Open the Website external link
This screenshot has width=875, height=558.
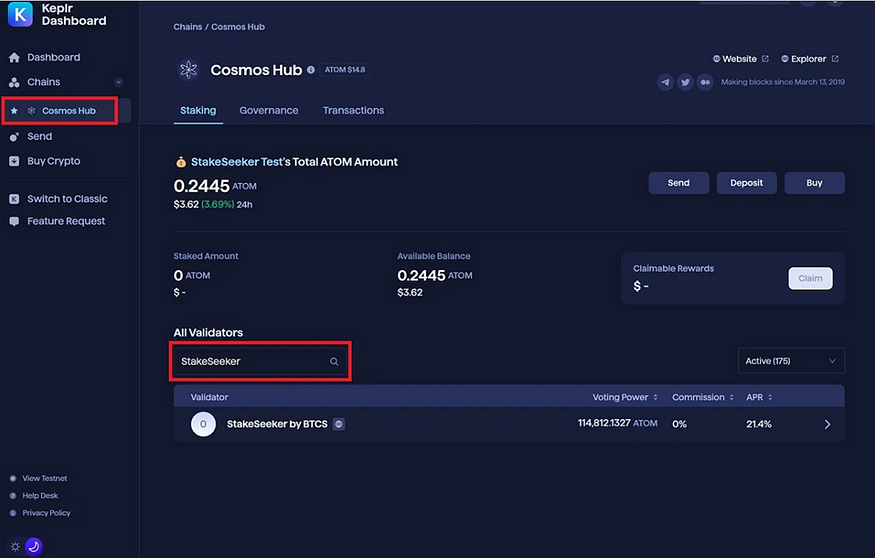(741, 59)
